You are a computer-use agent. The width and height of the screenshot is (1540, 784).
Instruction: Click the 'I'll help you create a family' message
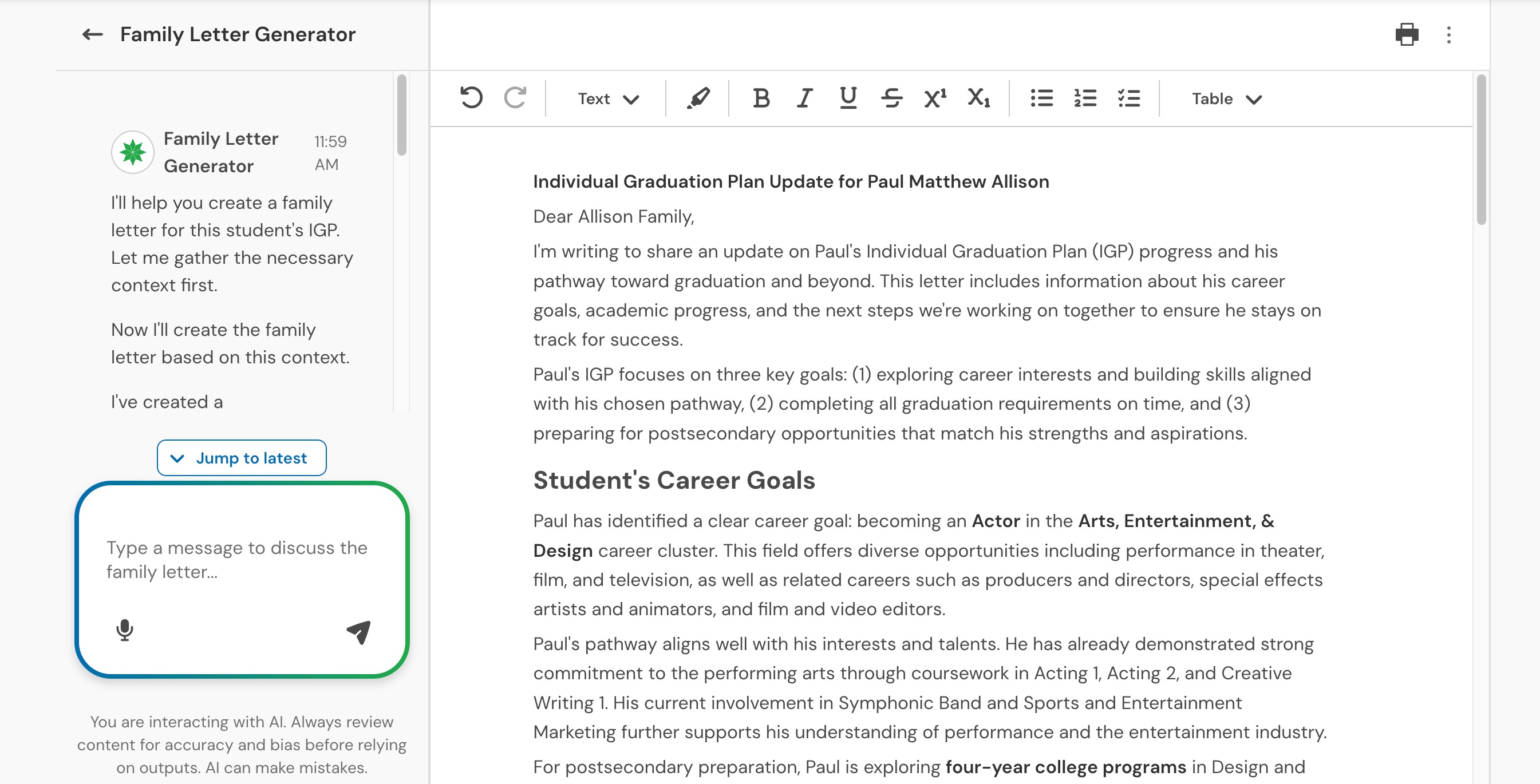[x=232, y=244]
